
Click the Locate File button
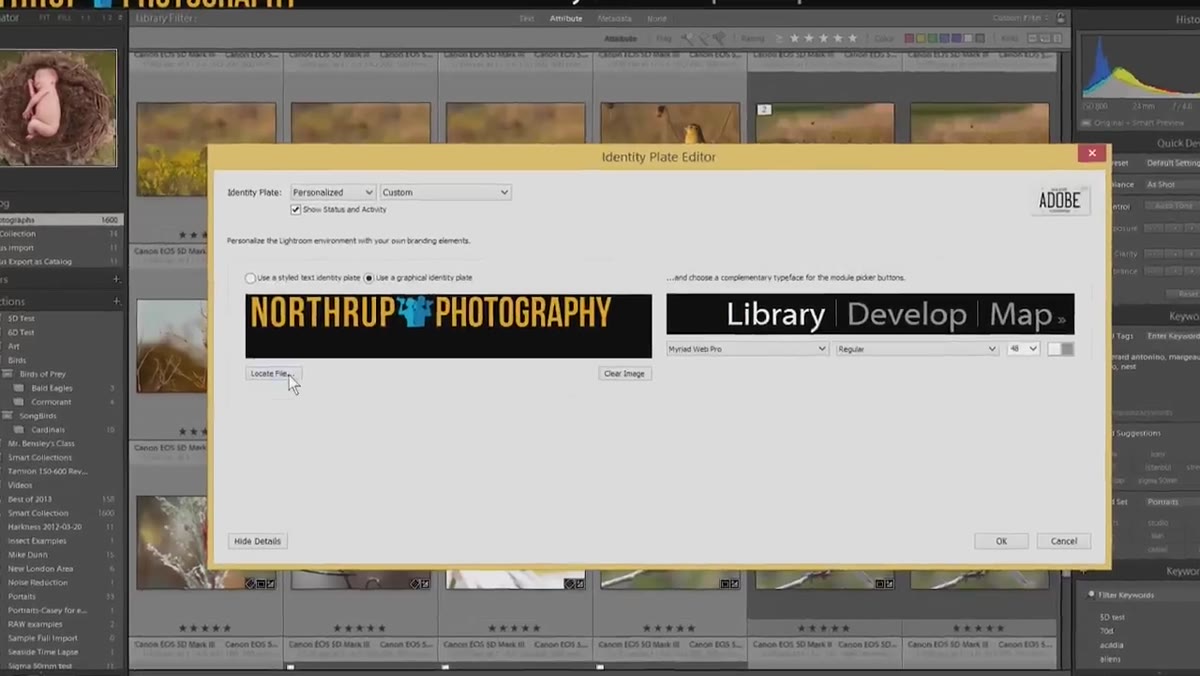pos(273,373)
